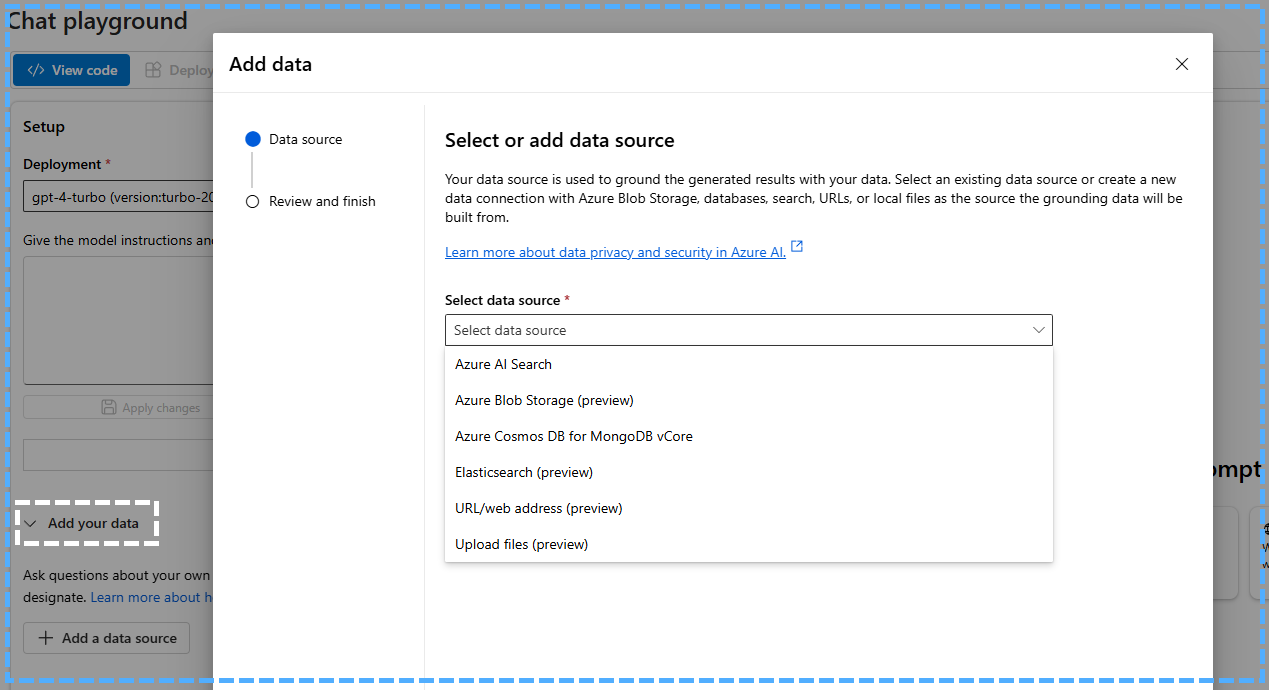Image resolution: width=1269 pixels, height=690 pixels.
Task: Click the plus icon on Add a data source
Action: pos(45,638)
